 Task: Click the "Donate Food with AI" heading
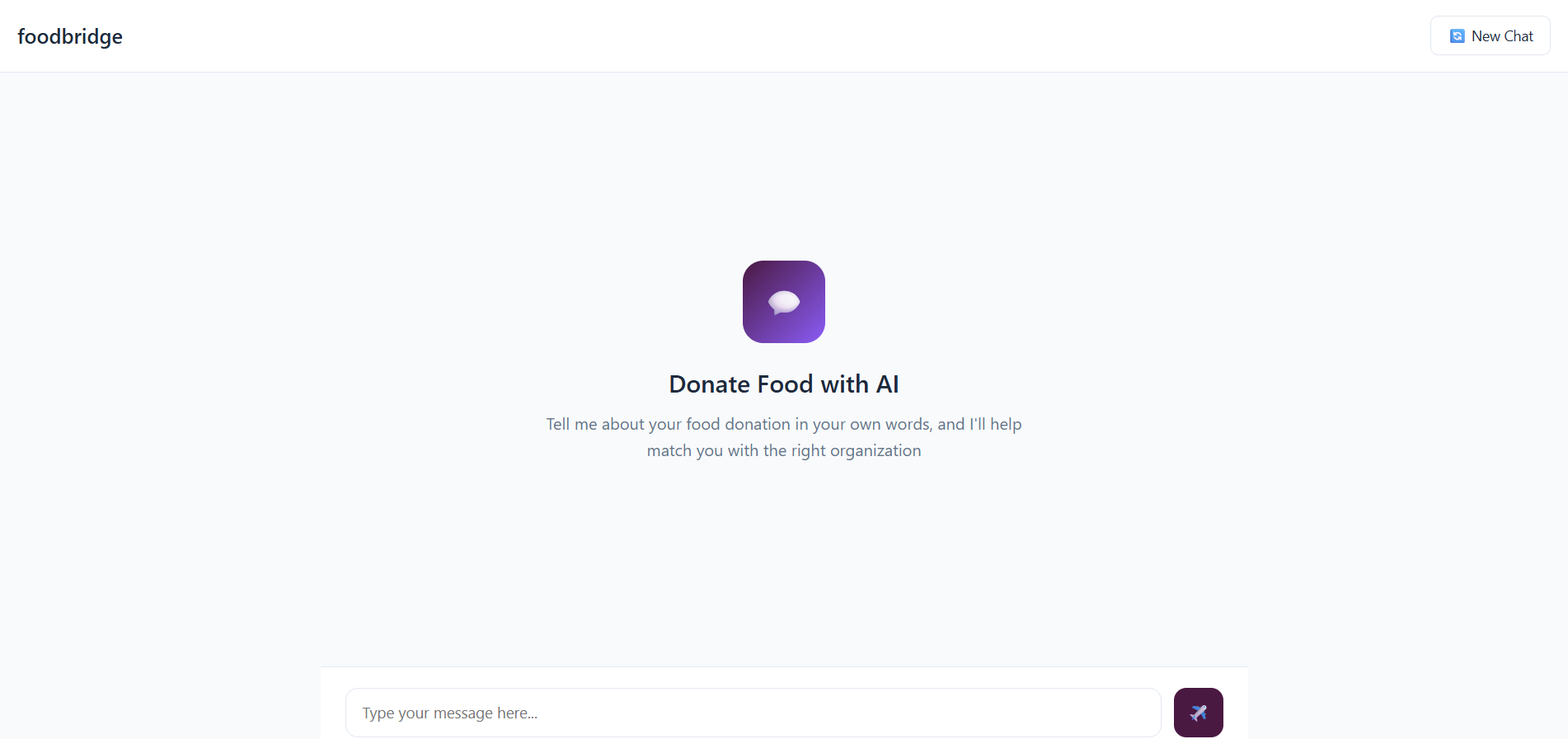pyautogui.click(x=784, y=384)
